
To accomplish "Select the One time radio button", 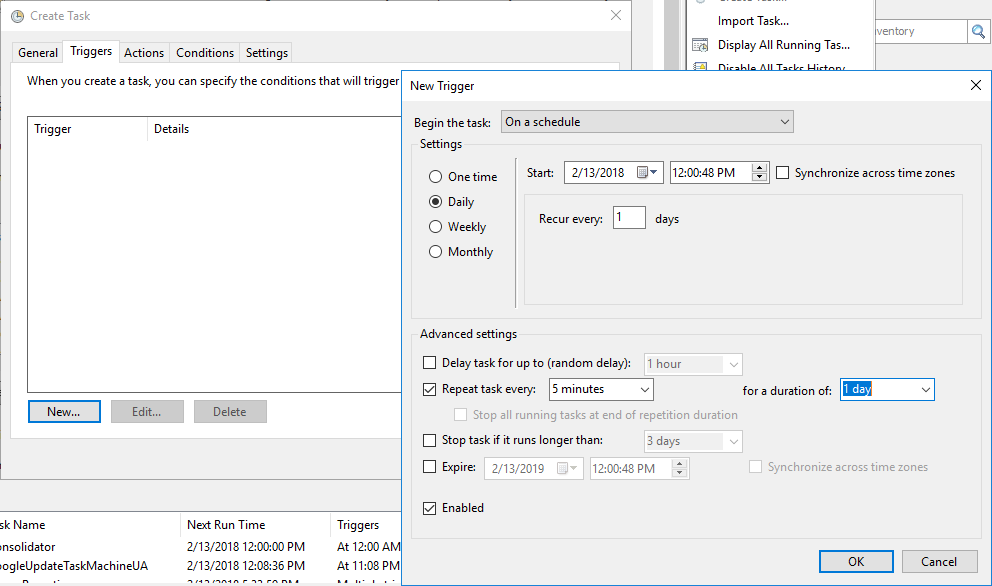I will pyautogui.click(x=435, y=177).
